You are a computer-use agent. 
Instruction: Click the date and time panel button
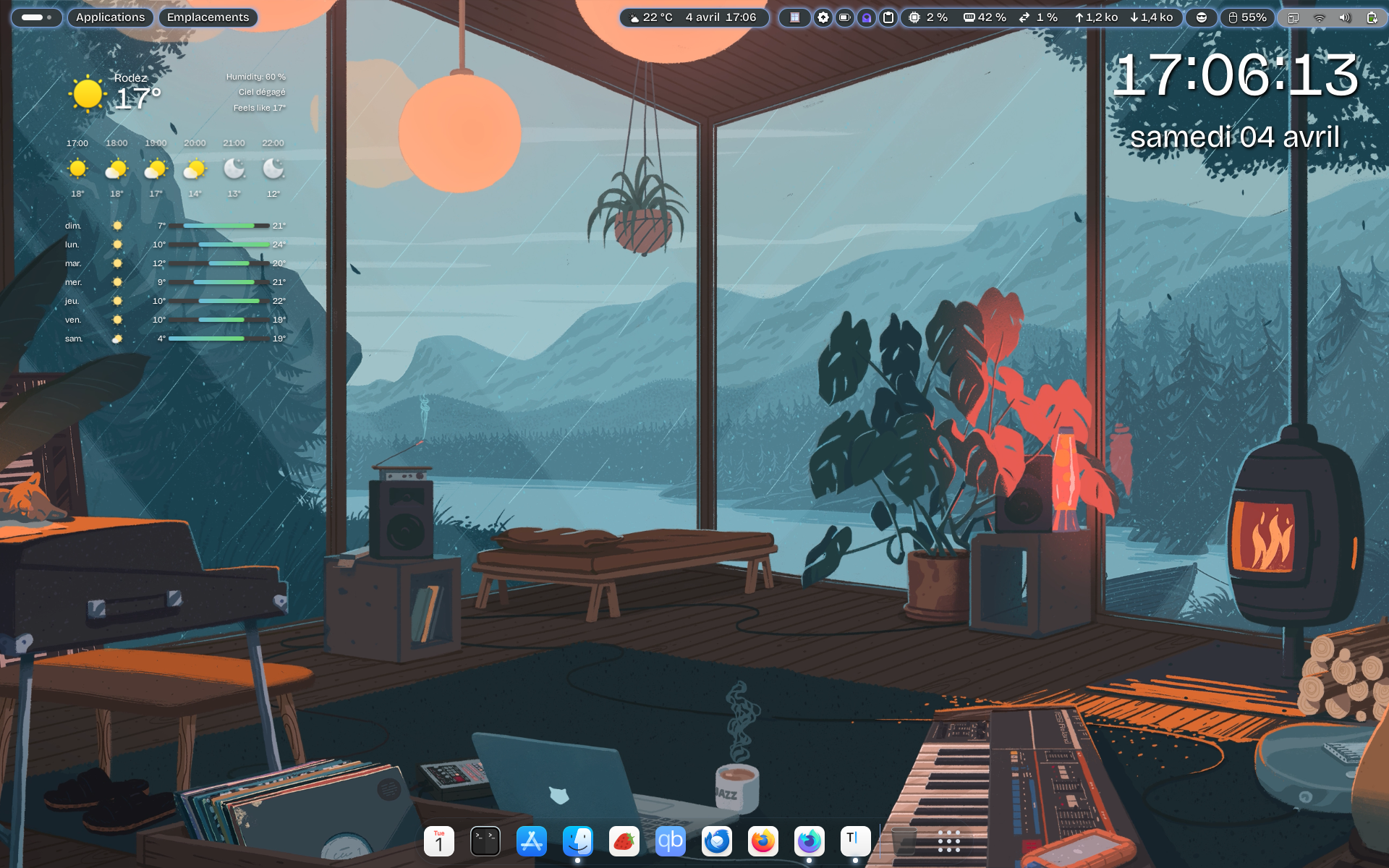pos(721,17)
